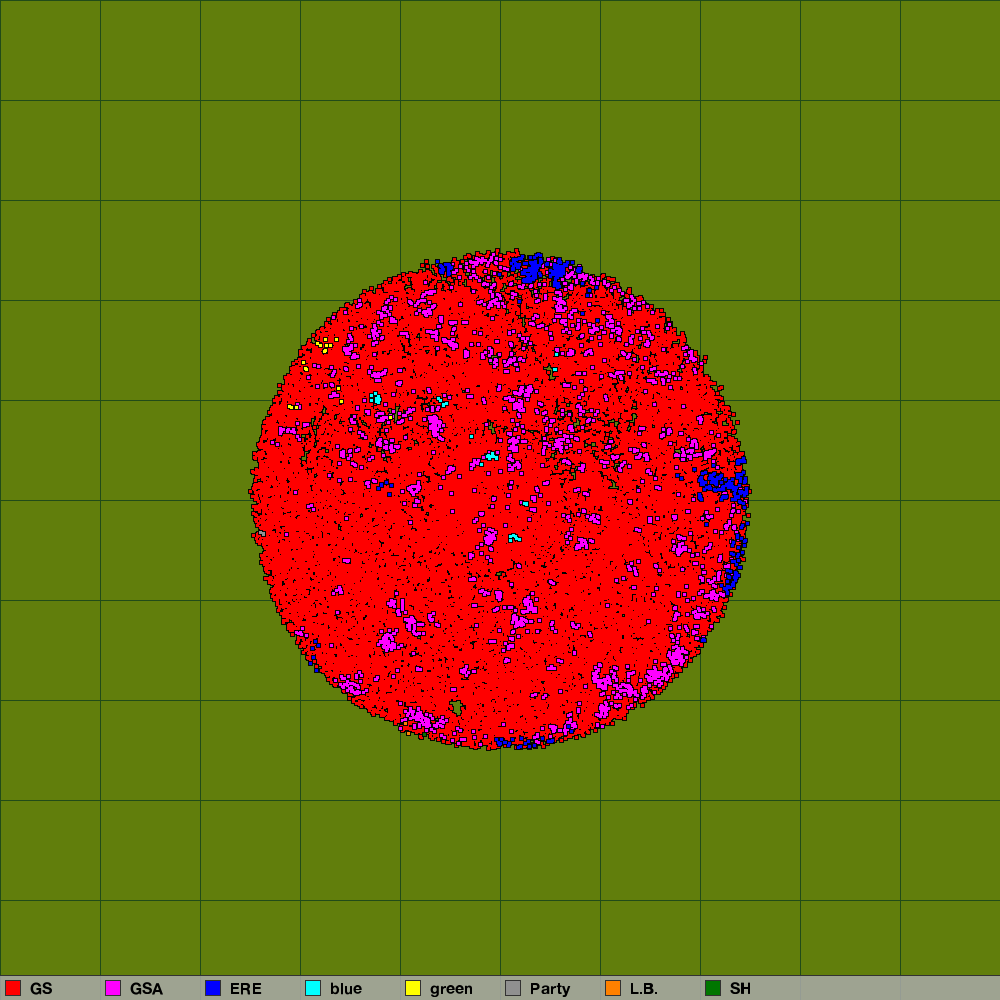Screen dimensions: 1000x1000
Task: Select the SH legend label
Action: tap(740, 989)
